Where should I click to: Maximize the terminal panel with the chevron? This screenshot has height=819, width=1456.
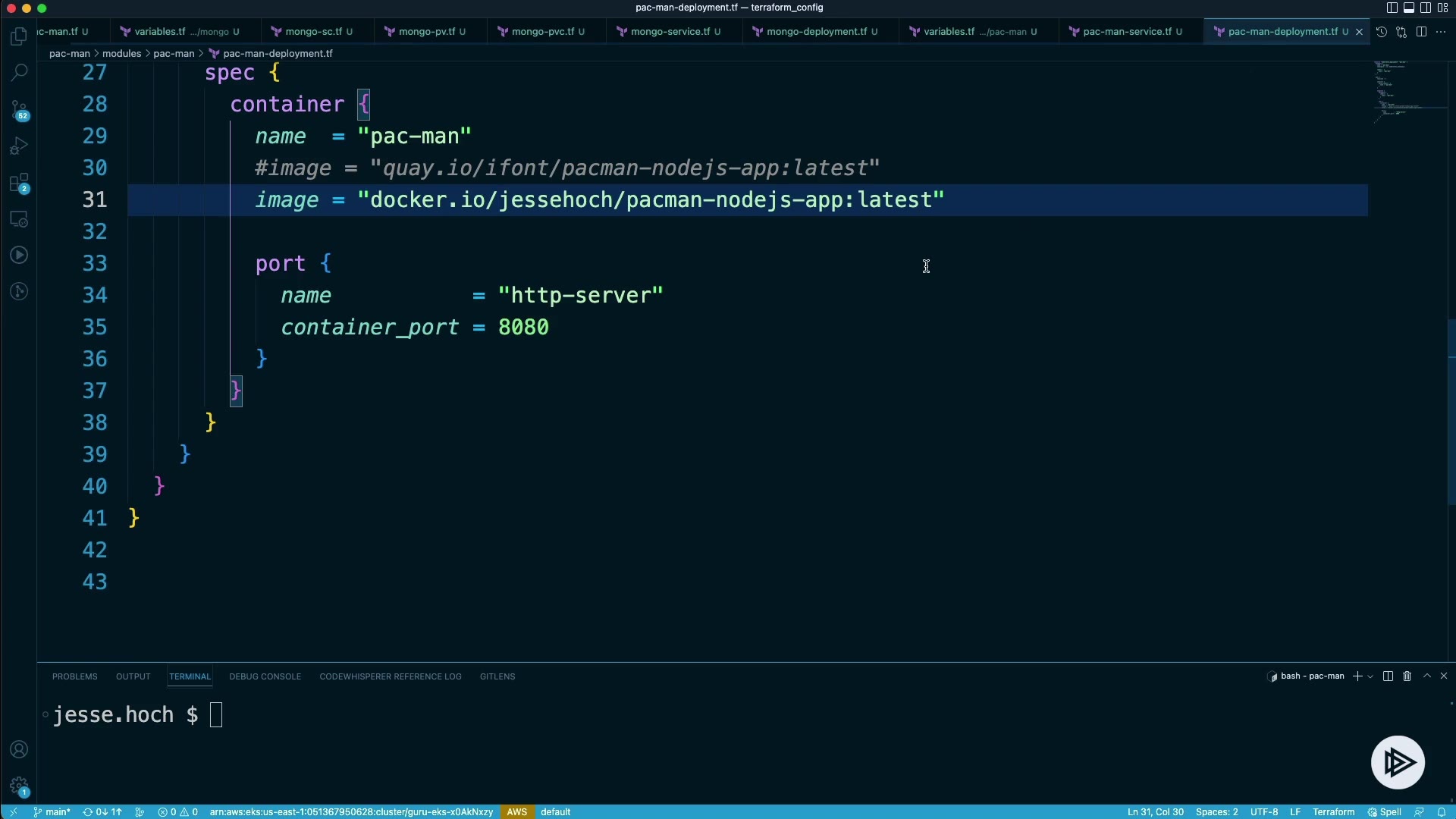pyautogui.click(x=1427, y=676)
